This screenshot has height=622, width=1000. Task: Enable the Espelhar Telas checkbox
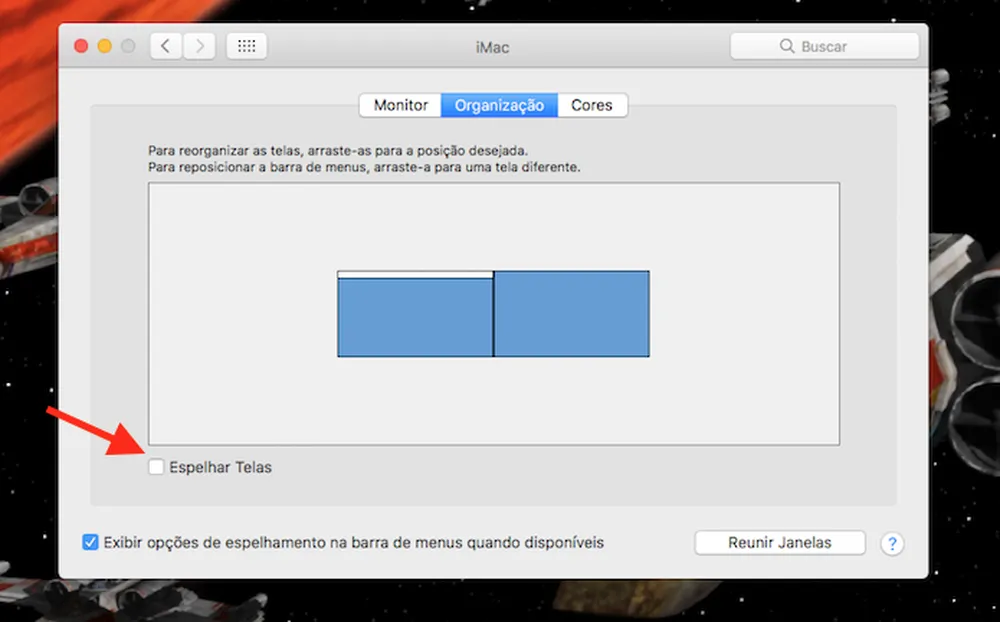(x=156, y=467)
